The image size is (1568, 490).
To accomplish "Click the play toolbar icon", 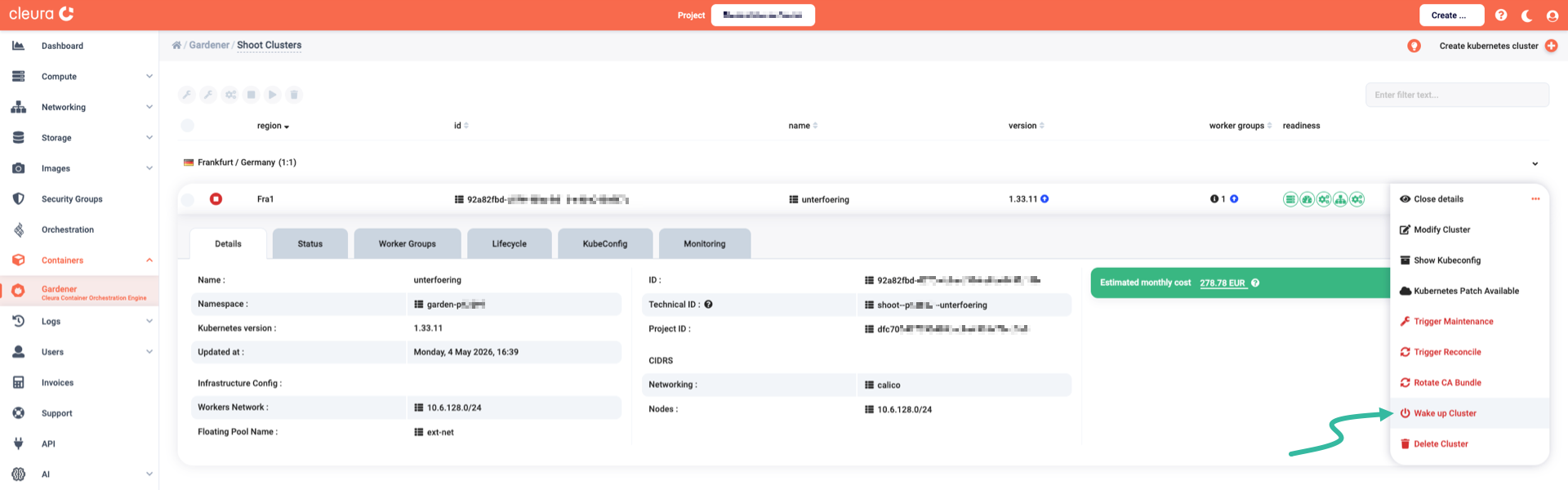I will coord(273,95).
